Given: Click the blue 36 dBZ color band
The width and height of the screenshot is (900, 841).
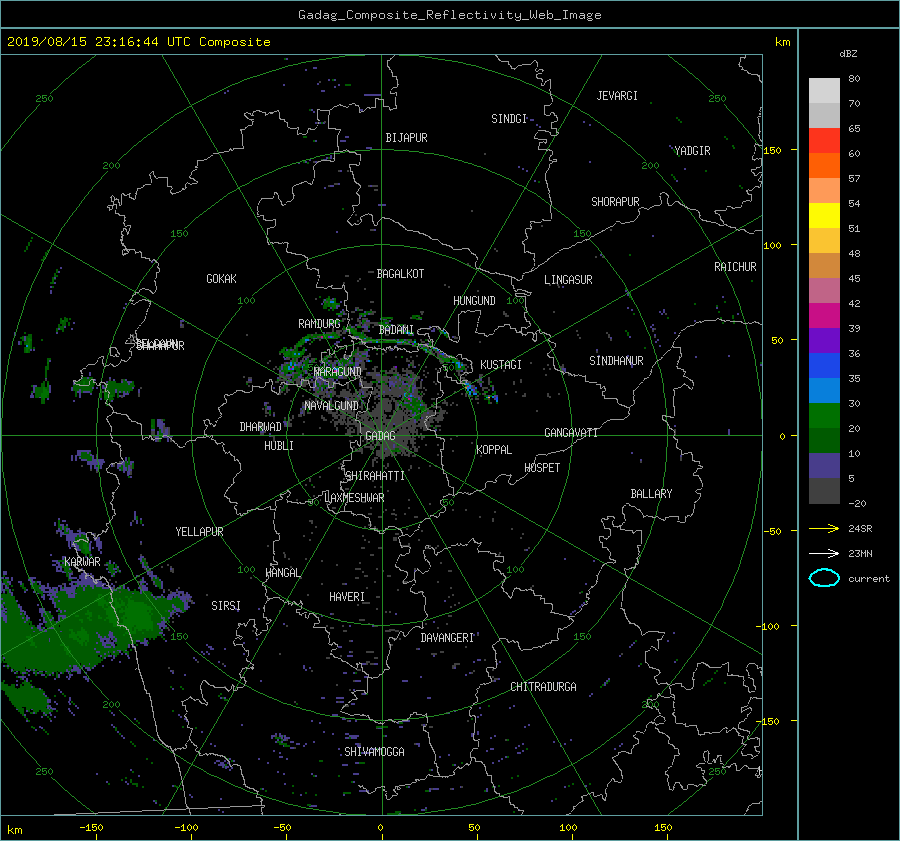Looking at the screenshot, I should coord(824,365).
